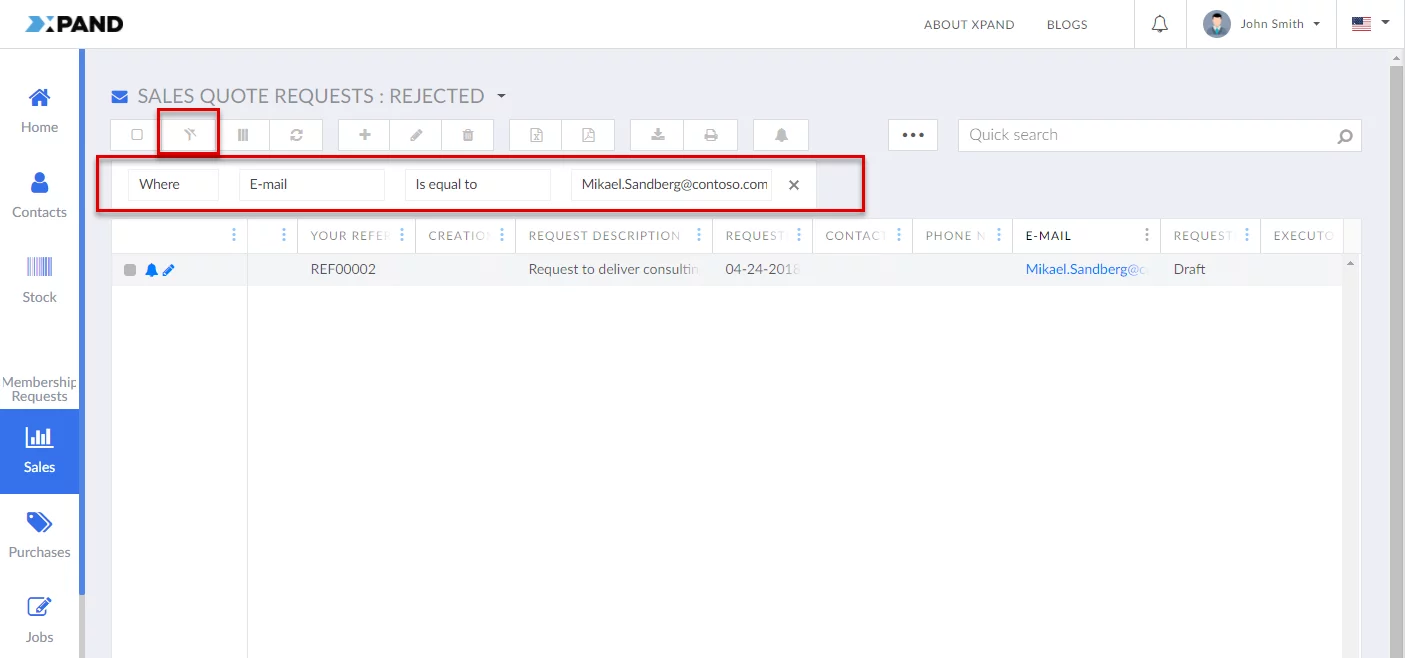
Task: Select the REF00002 row checkbox
Action: 130,270
